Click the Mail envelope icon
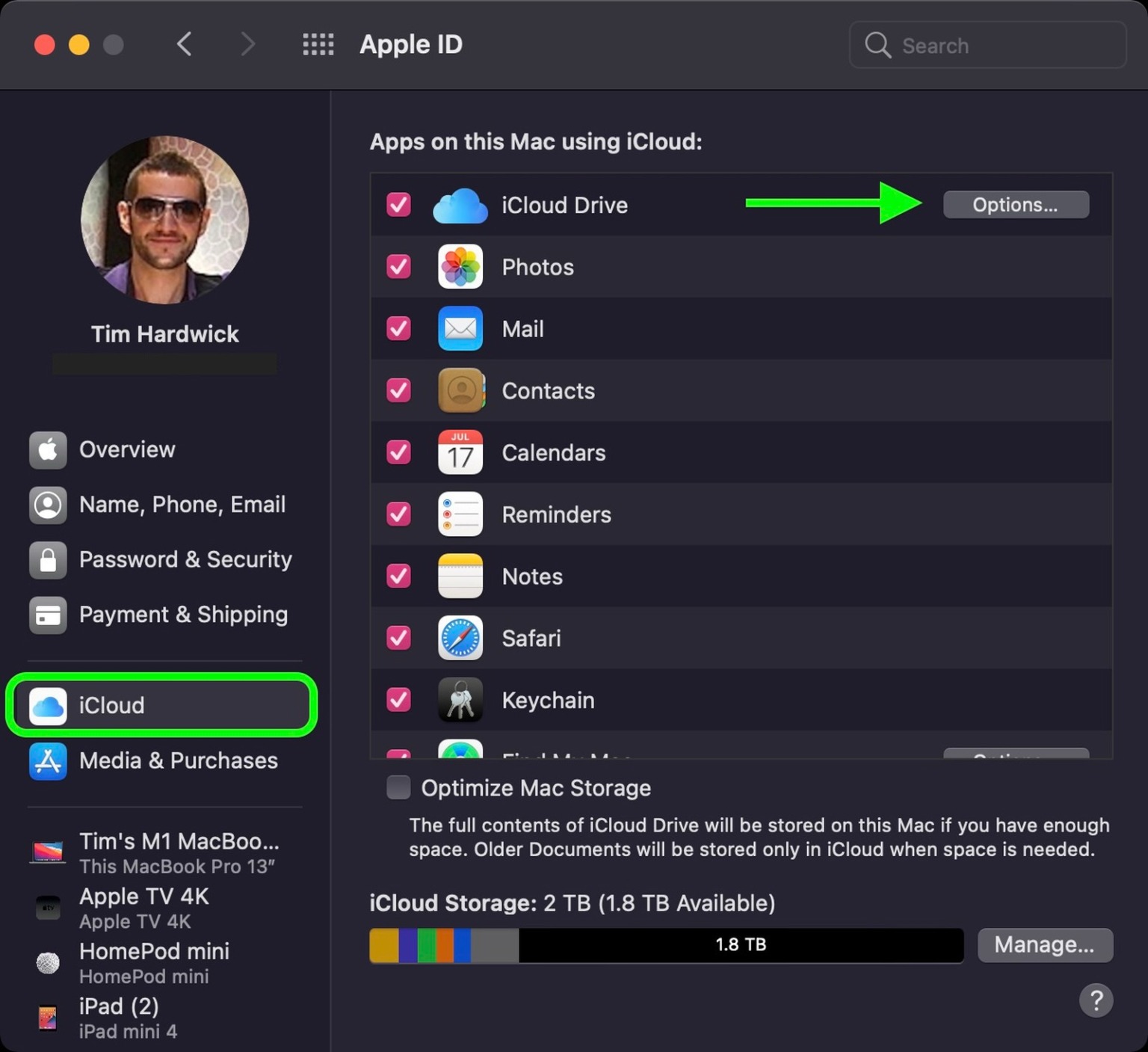 coord(460,329)
